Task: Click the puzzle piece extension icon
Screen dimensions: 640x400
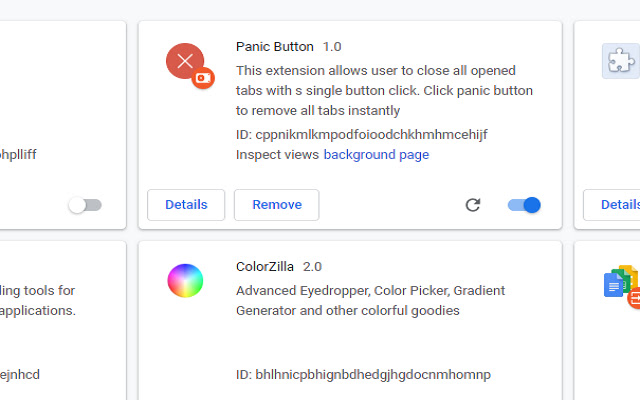Action: tap(620, 61)
